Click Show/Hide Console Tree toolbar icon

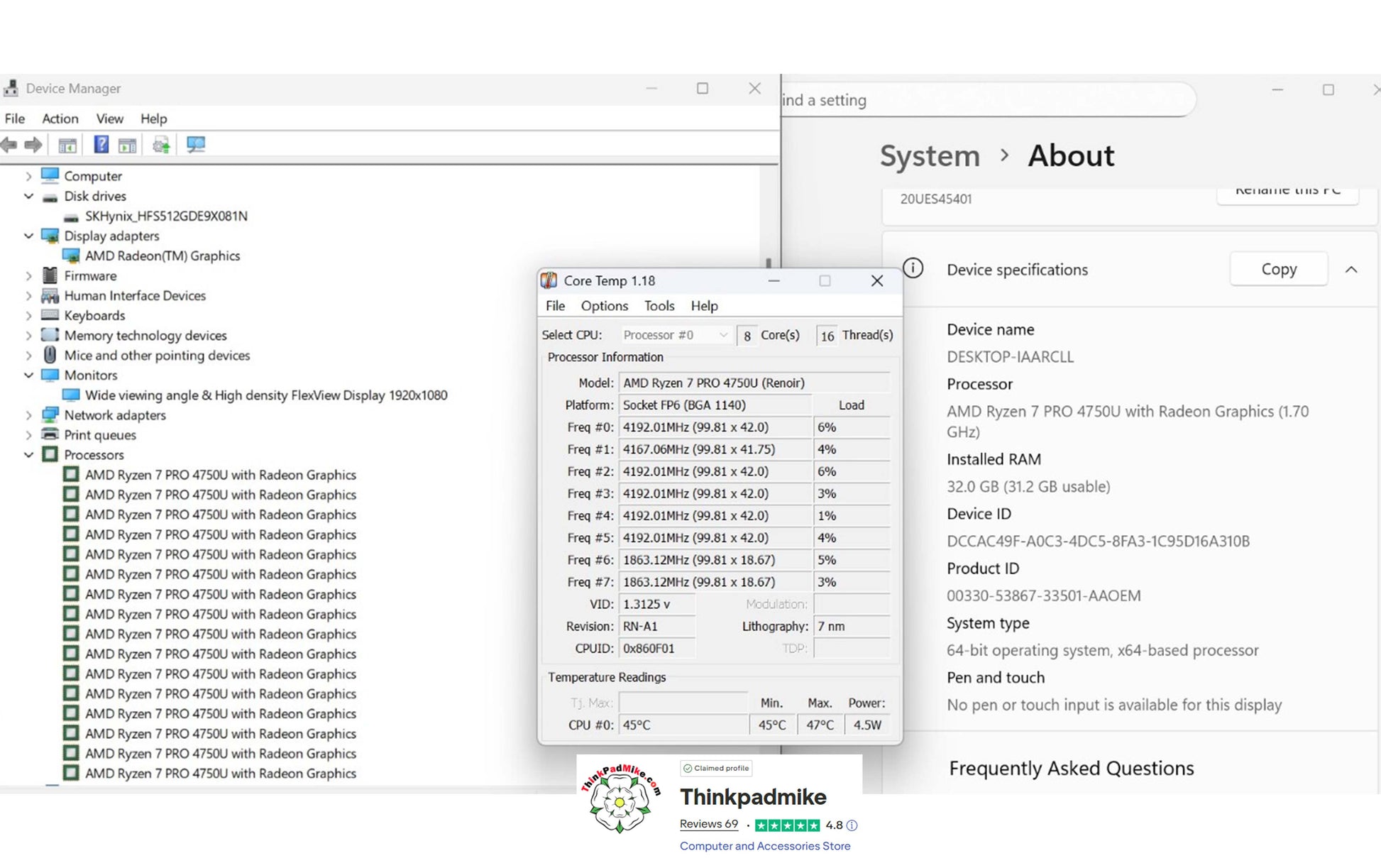[x=67, y=145]
